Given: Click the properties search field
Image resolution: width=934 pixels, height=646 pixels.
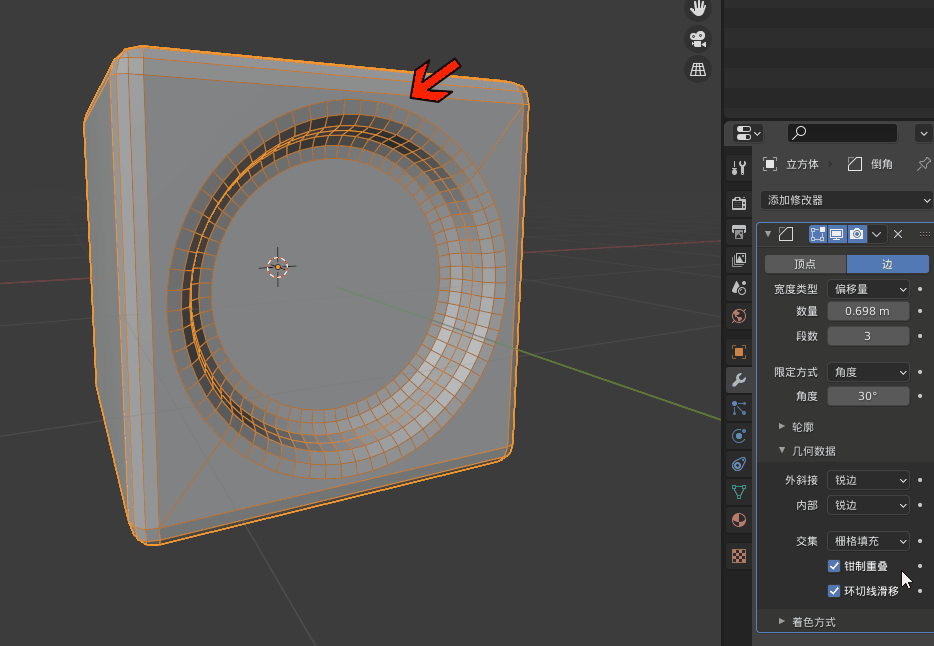Looking at the screenshot, I should (x=842, y=133).
